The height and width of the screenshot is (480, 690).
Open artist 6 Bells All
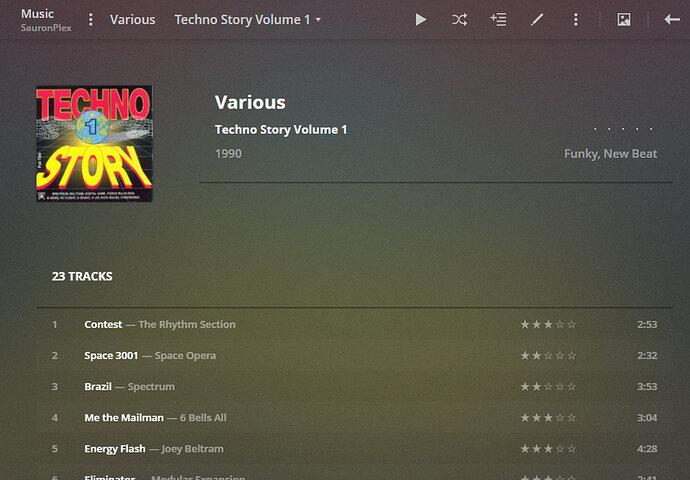(x=203, y=418)
